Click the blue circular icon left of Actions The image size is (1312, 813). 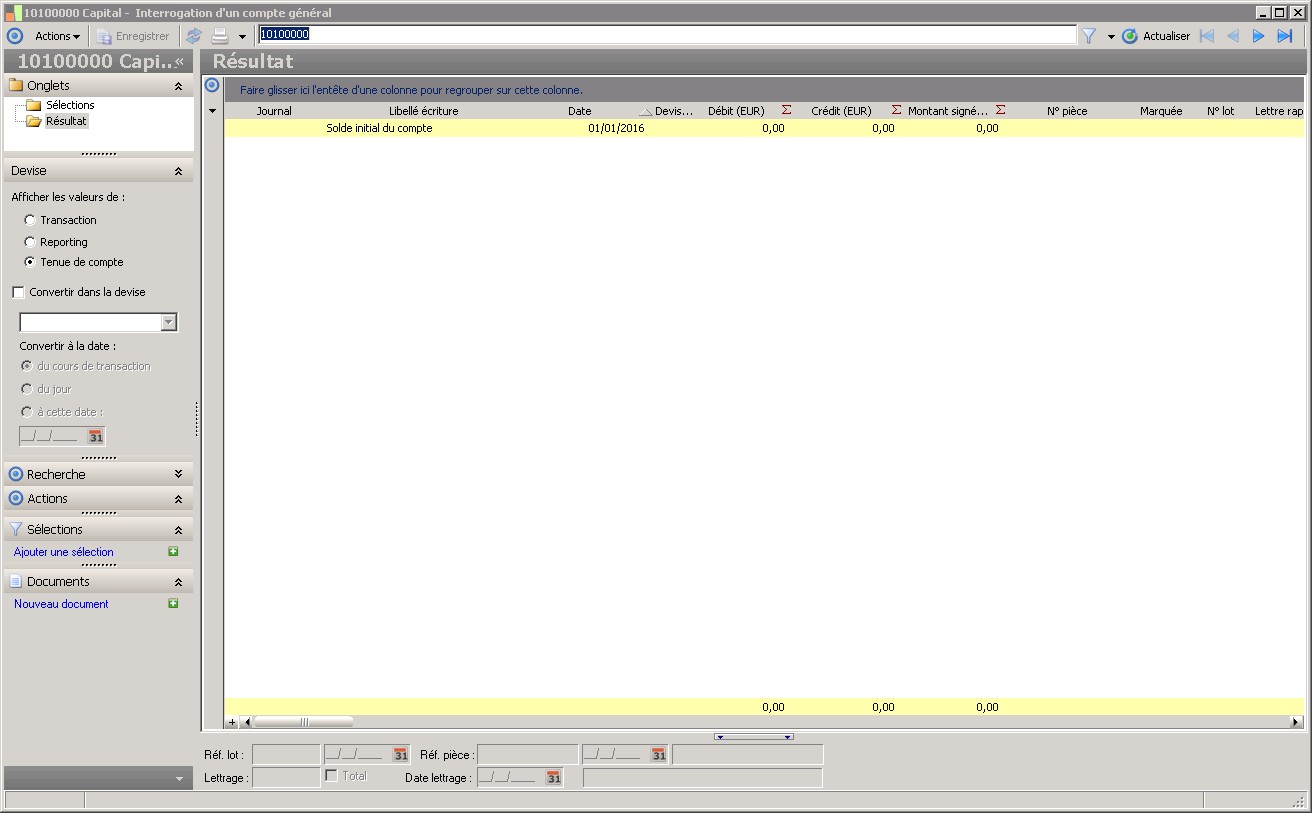[14, 36]
